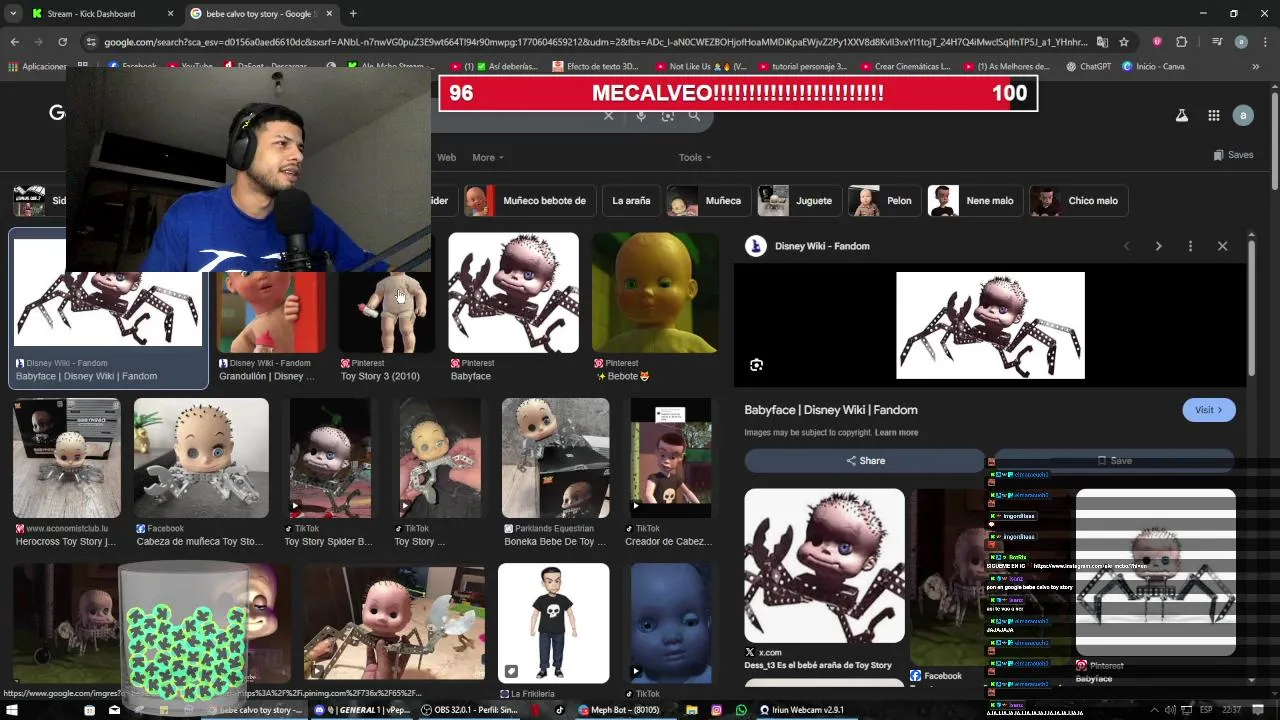Open the tab search dropdown arrow
This screenshot has height=720, width=1280.
(x=13, y=13)
